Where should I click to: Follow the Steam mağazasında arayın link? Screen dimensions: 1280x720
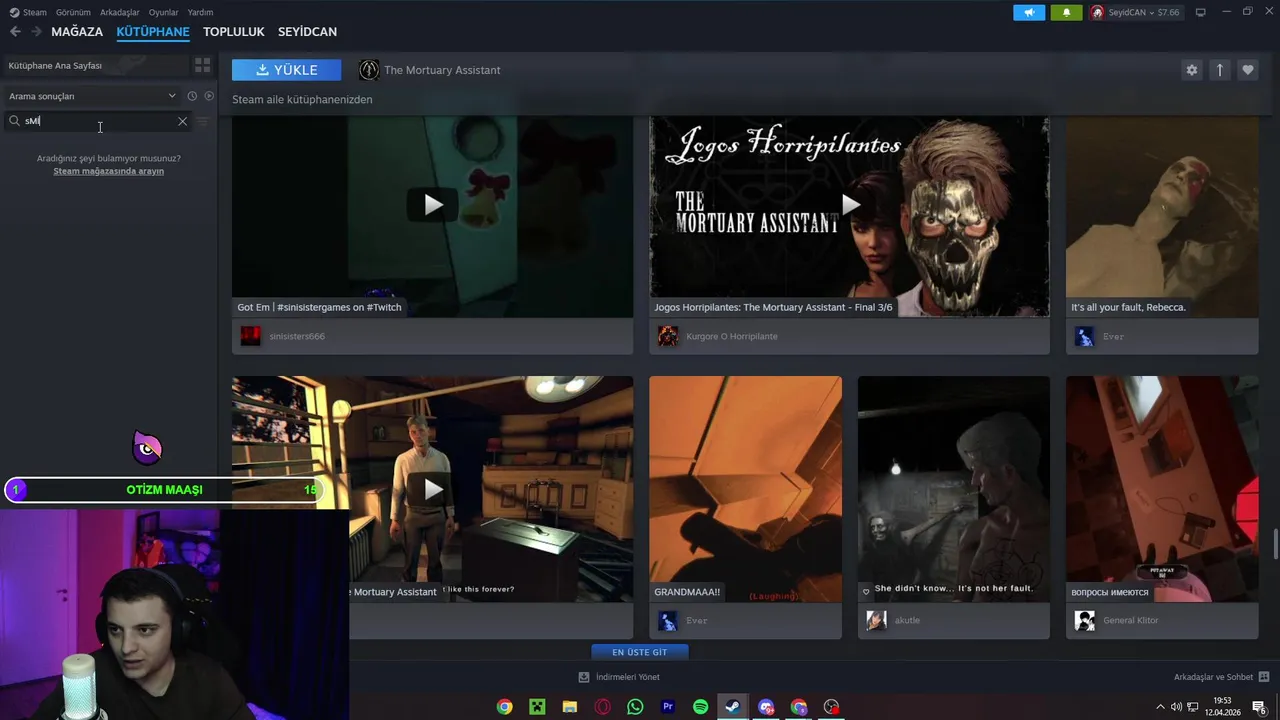tap(108, 171)
